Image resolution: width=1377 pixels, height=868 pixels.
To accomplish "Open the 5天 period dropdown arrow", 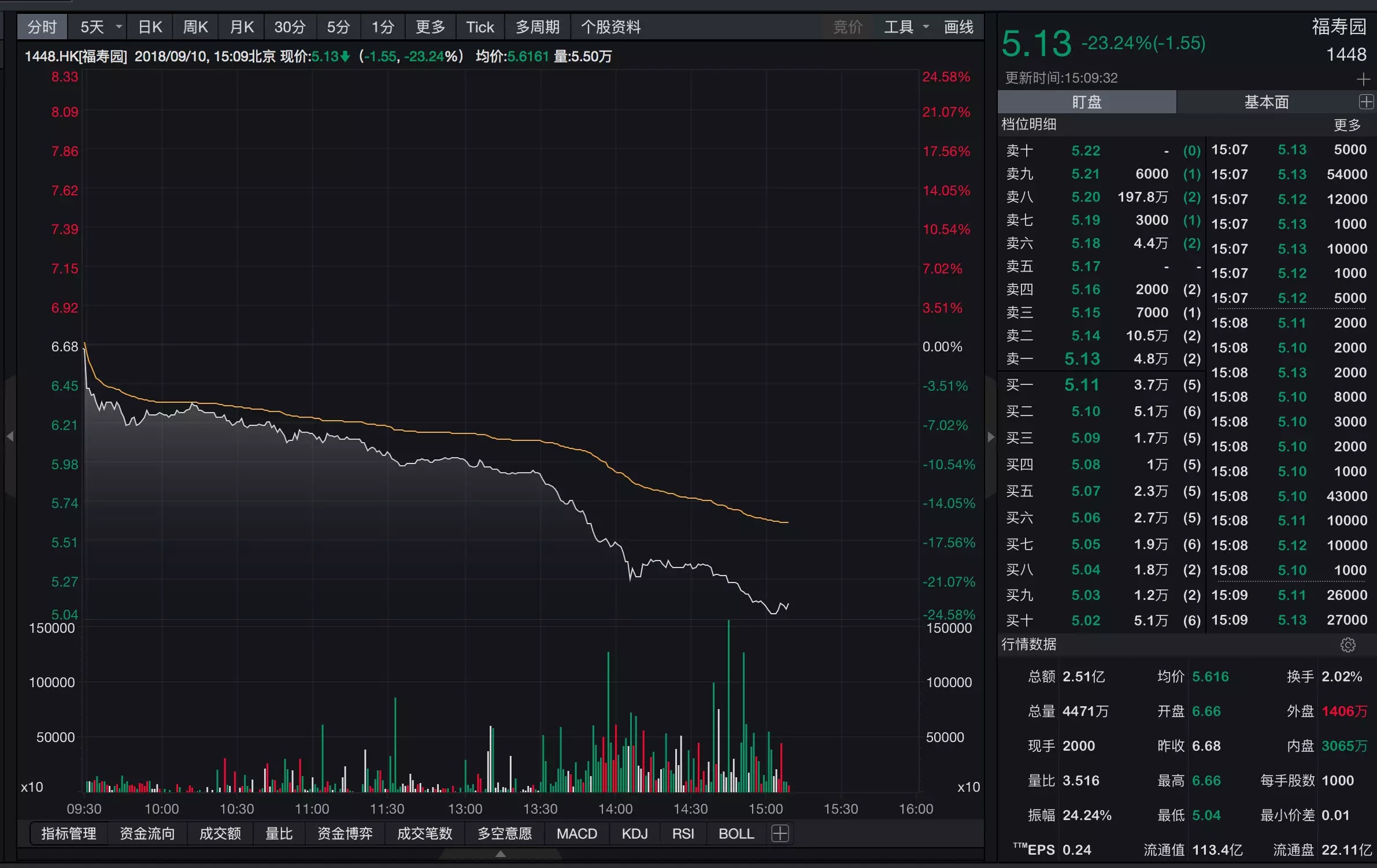I will (119, 27).
